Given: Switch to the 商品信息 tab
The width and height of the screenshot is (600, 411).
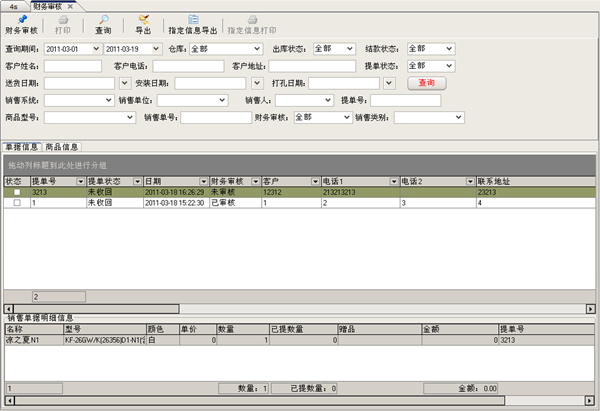Looking at the screenshot, I should coord(63,146).
